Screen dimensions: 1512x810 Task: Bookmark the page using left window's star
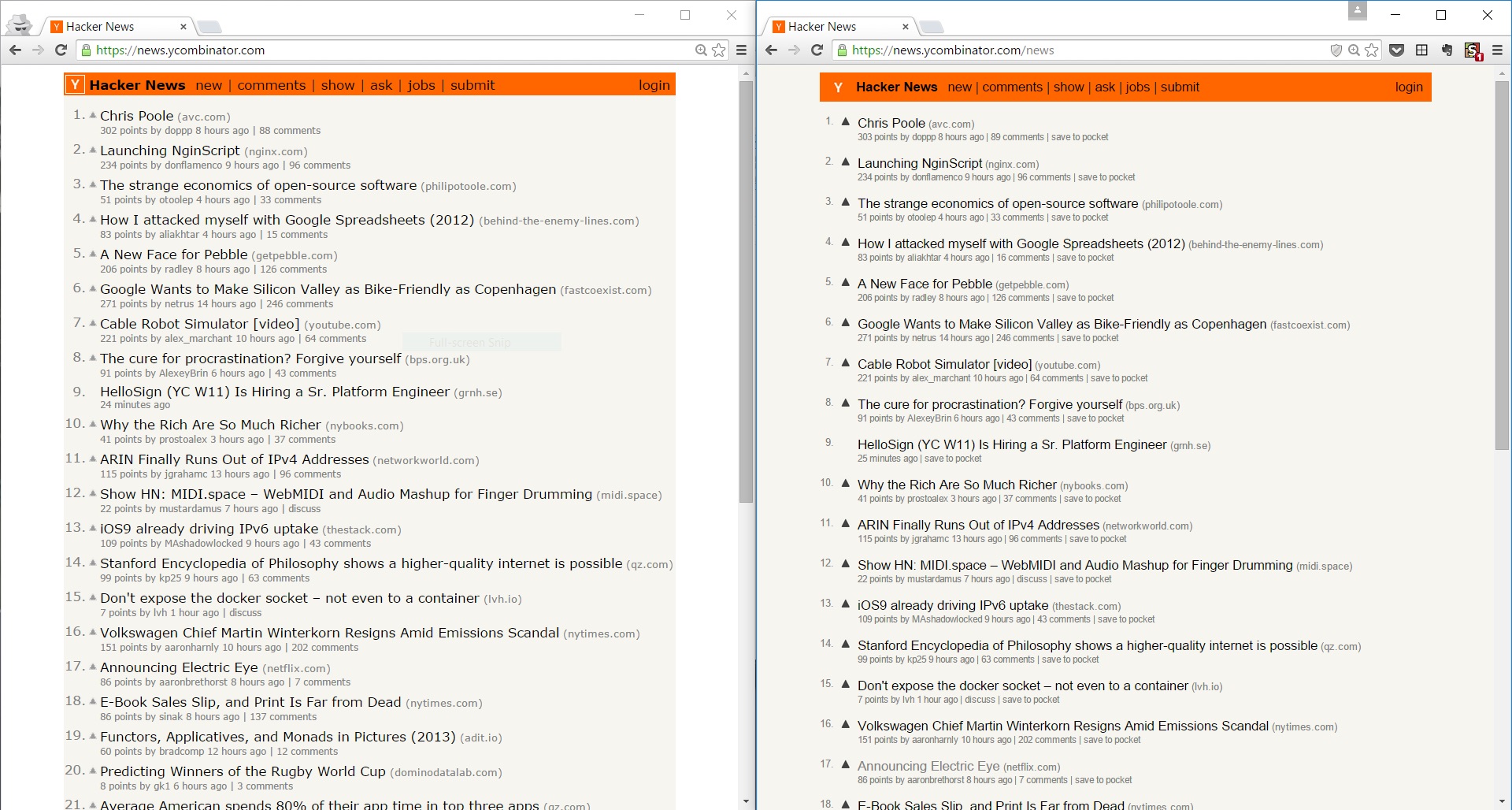point(719,50)
